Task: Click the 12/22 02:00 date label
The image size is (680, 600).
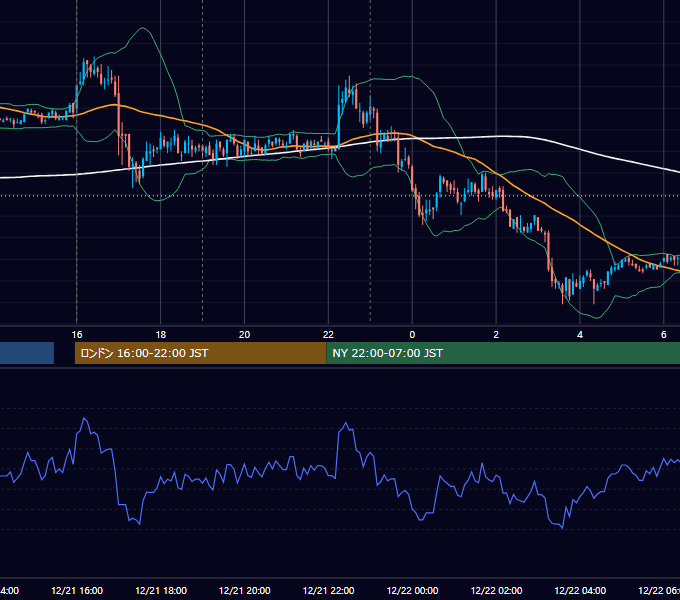Action: pos(496,590)
